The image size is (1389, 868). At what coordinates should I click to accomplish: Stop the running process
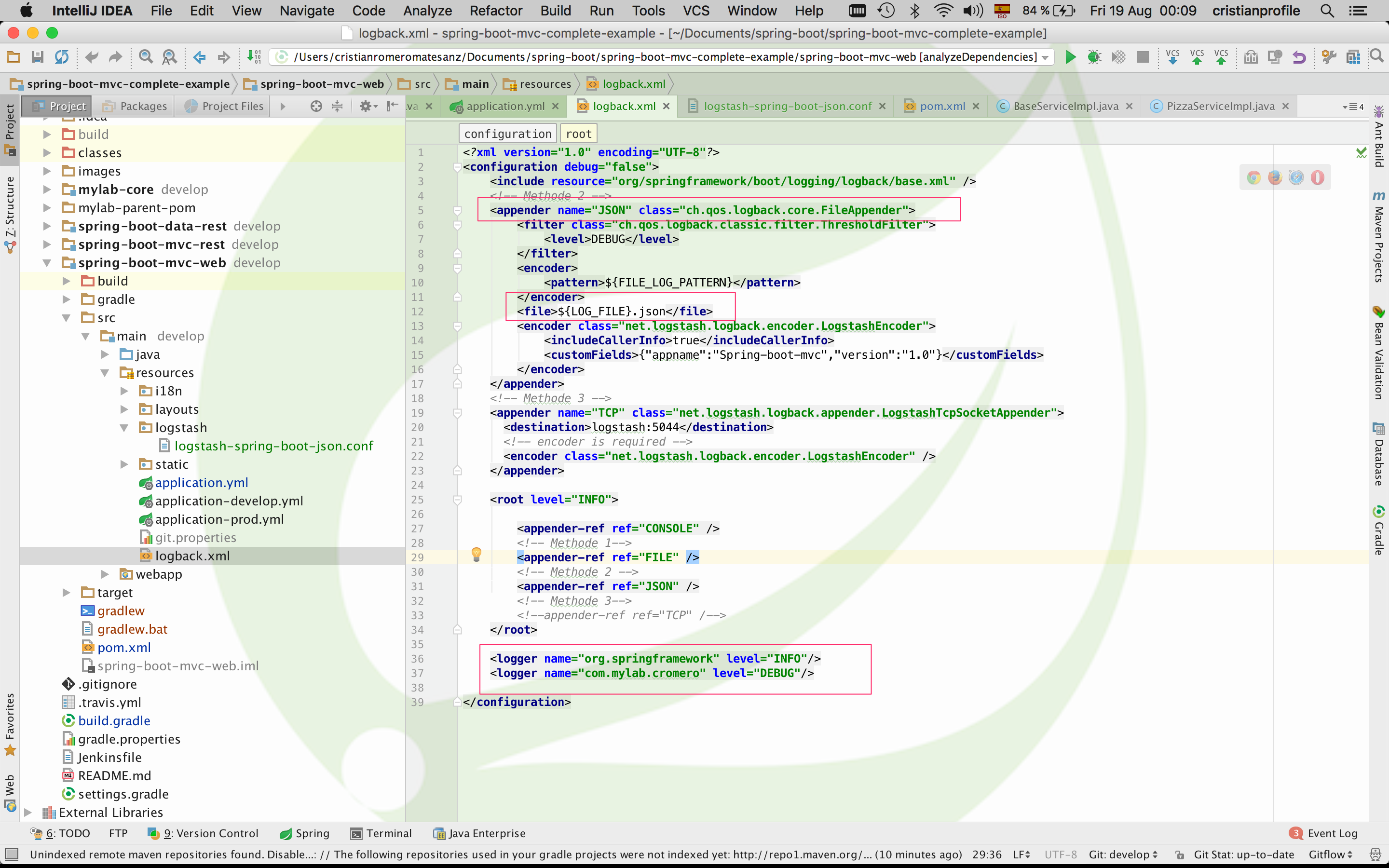pyautogui.click(x=1143, y=57)
